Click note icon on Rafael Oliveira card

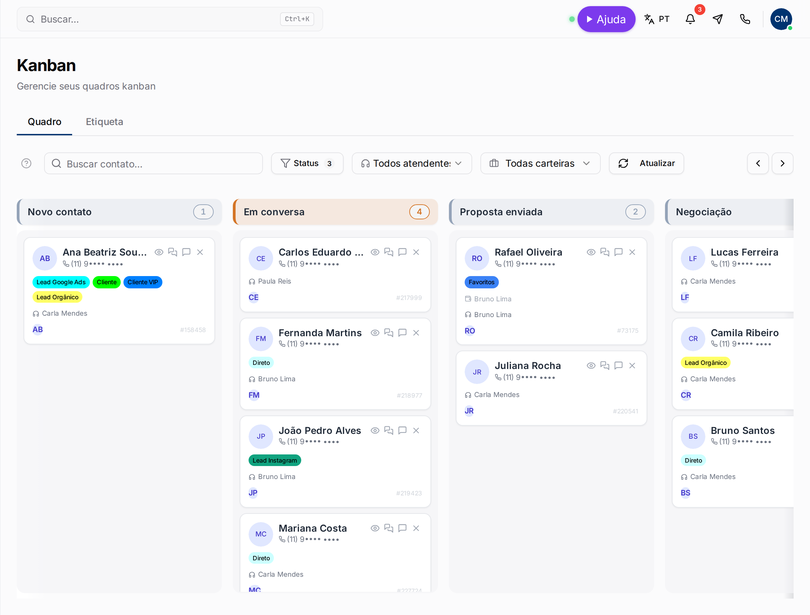coord(618,252)
